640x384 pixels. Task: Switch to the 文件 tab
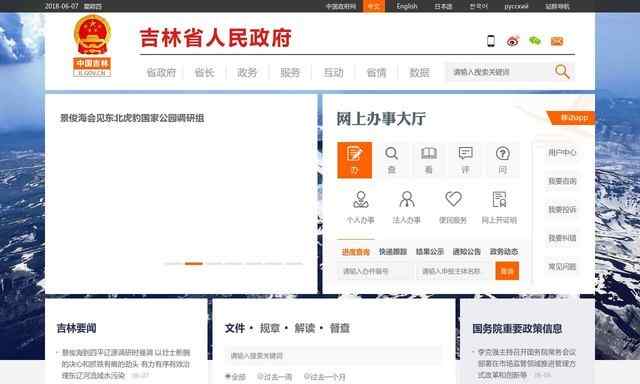tap(235, 328)
